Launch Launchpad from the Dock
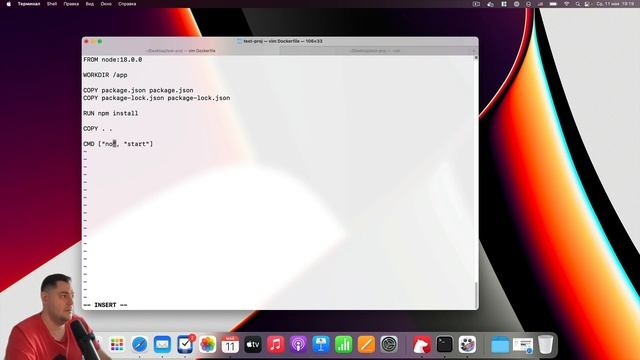Viewport: 640px width, 360px height. [117, 344]
